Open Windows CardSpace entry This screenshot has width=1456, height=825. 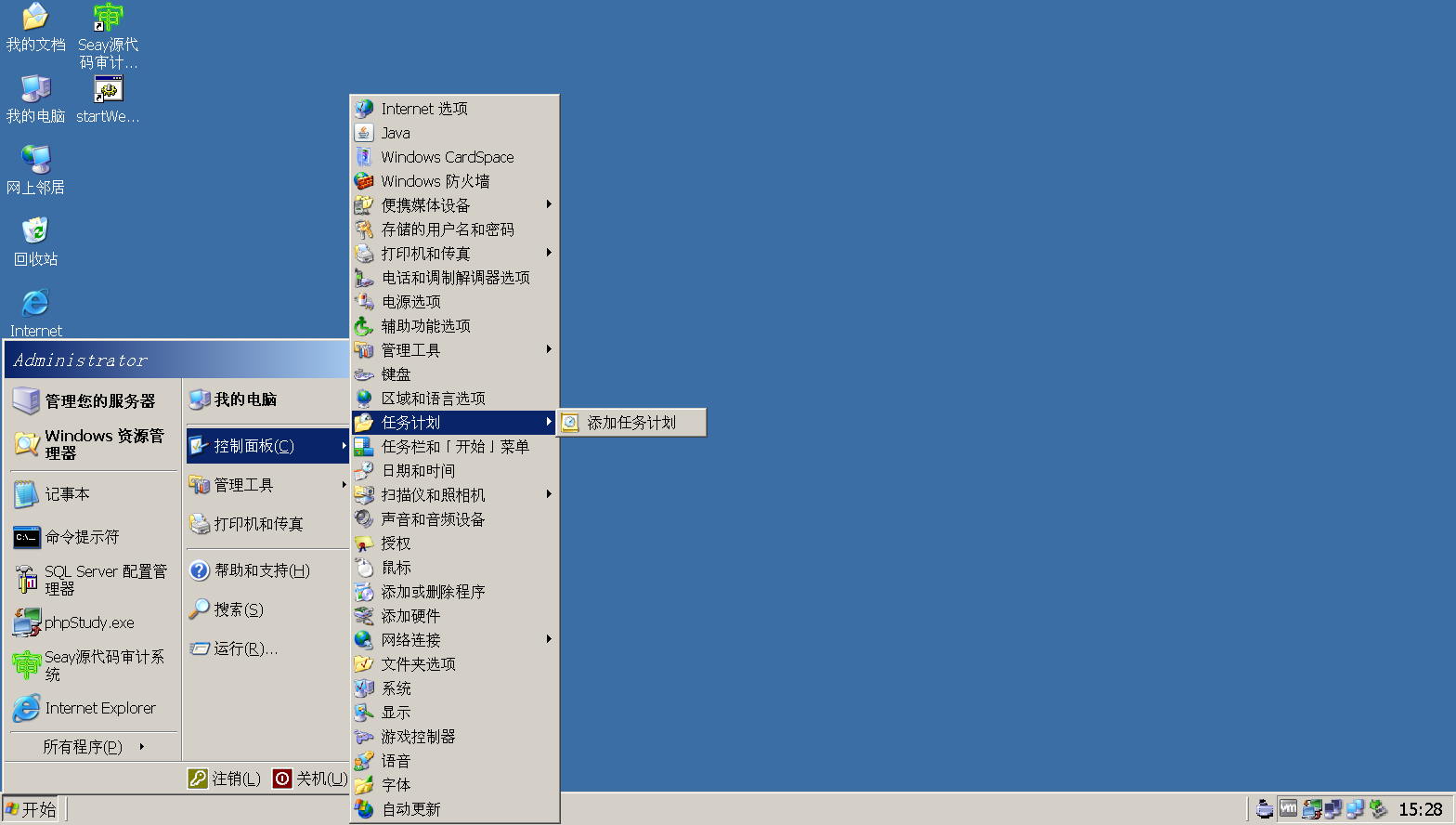[455, 157]
